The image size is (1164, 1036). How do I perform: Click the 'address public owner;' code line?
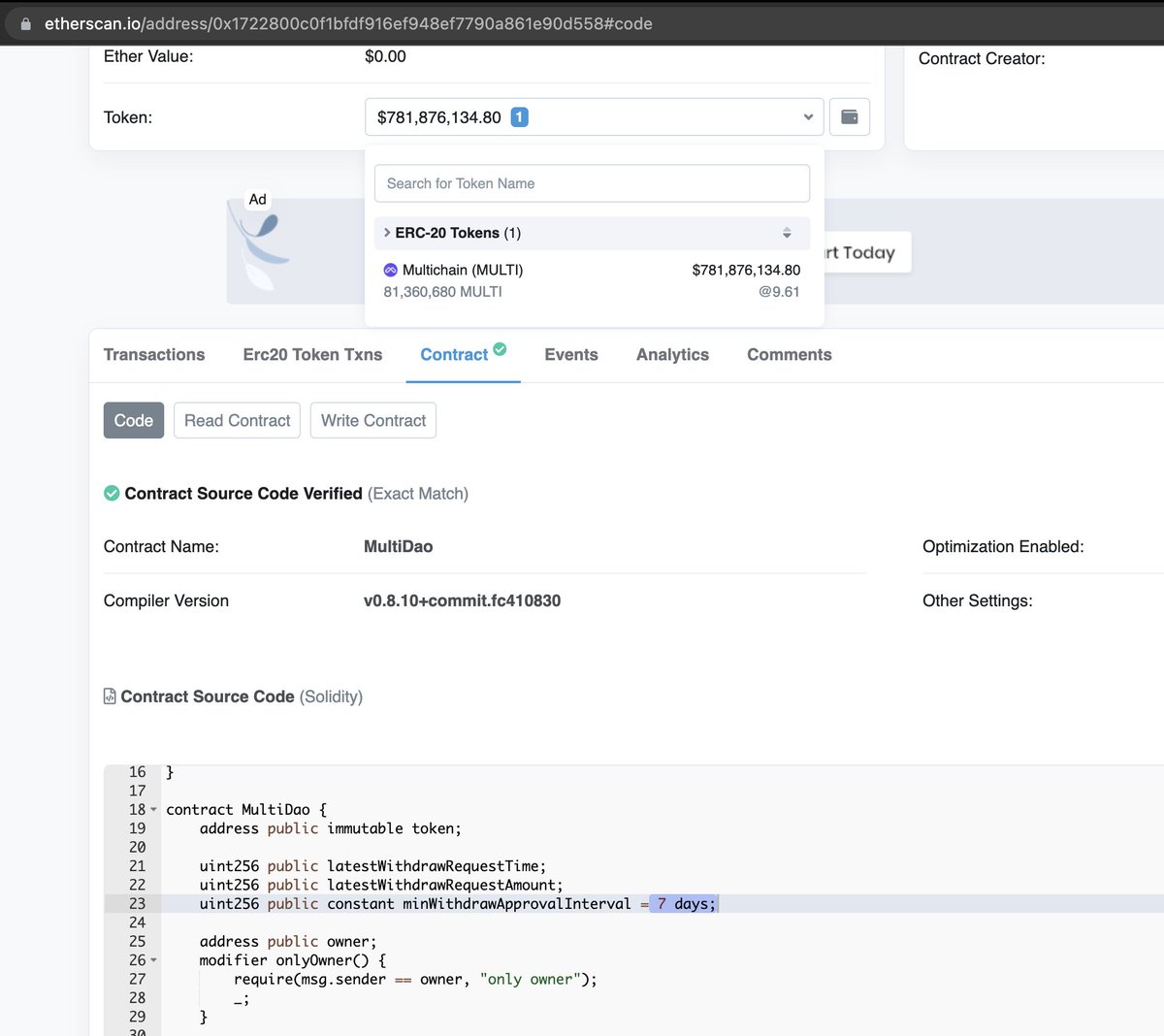coord(288,942)
